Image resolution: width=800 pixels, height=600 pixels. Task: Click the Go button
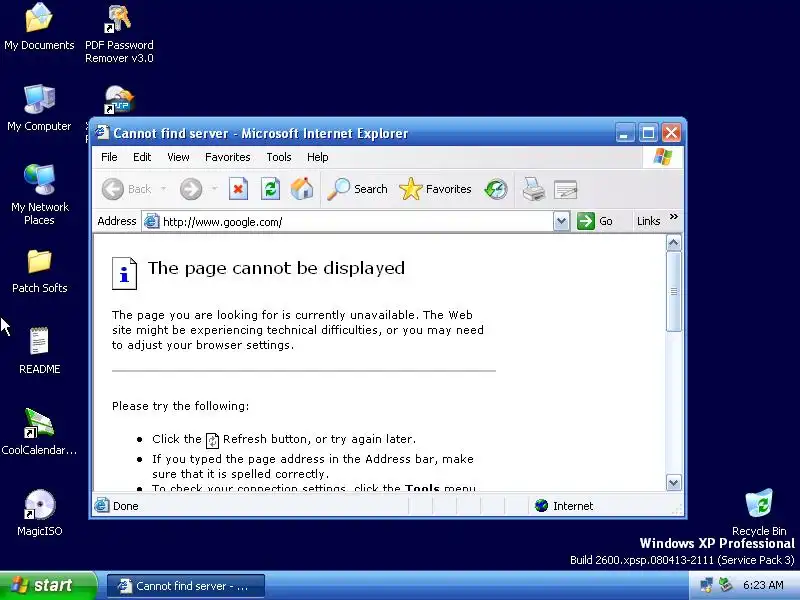coord(595,221)
